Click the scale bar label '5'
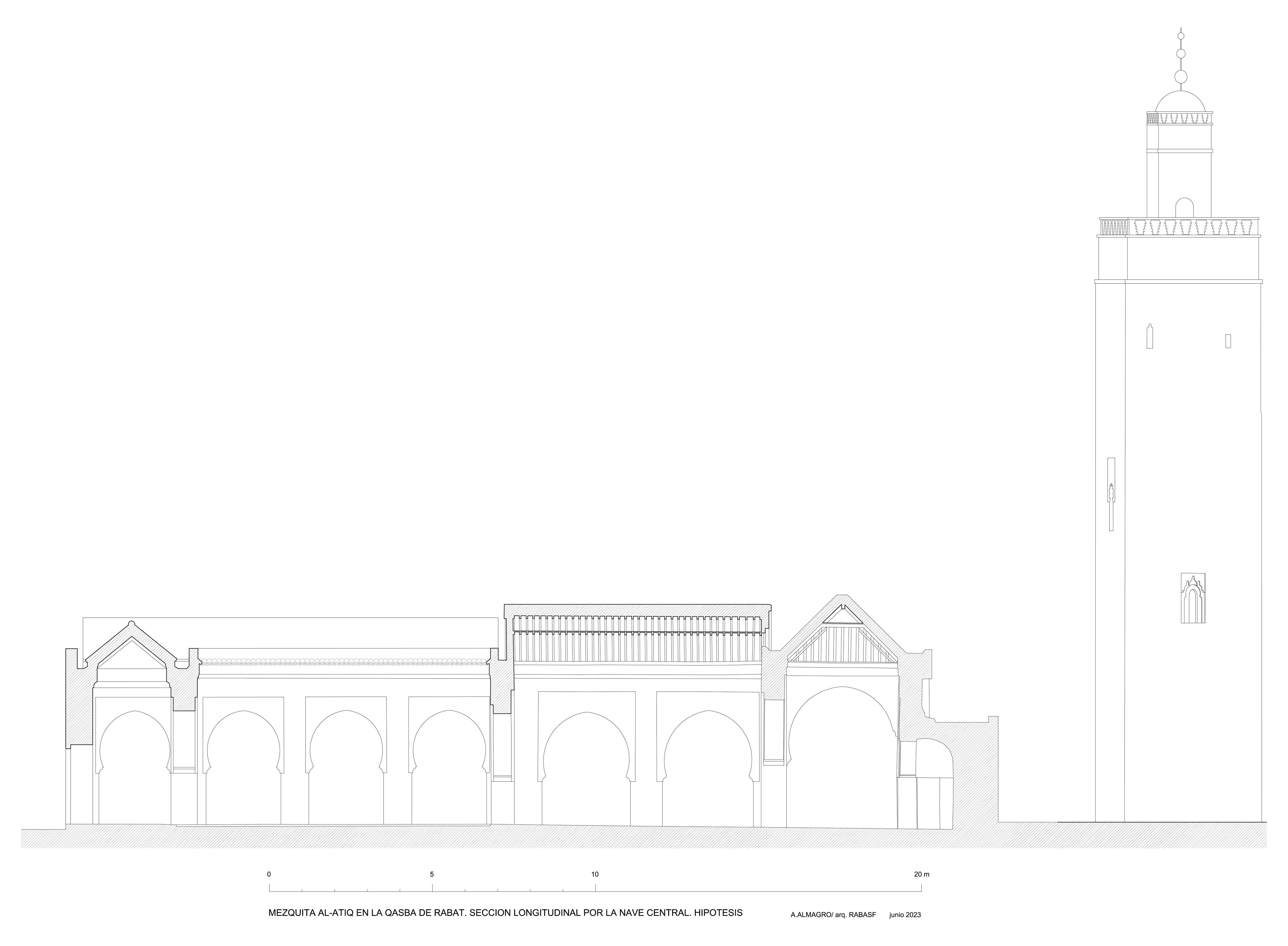The image size is (1288, 946). (432, 874)
